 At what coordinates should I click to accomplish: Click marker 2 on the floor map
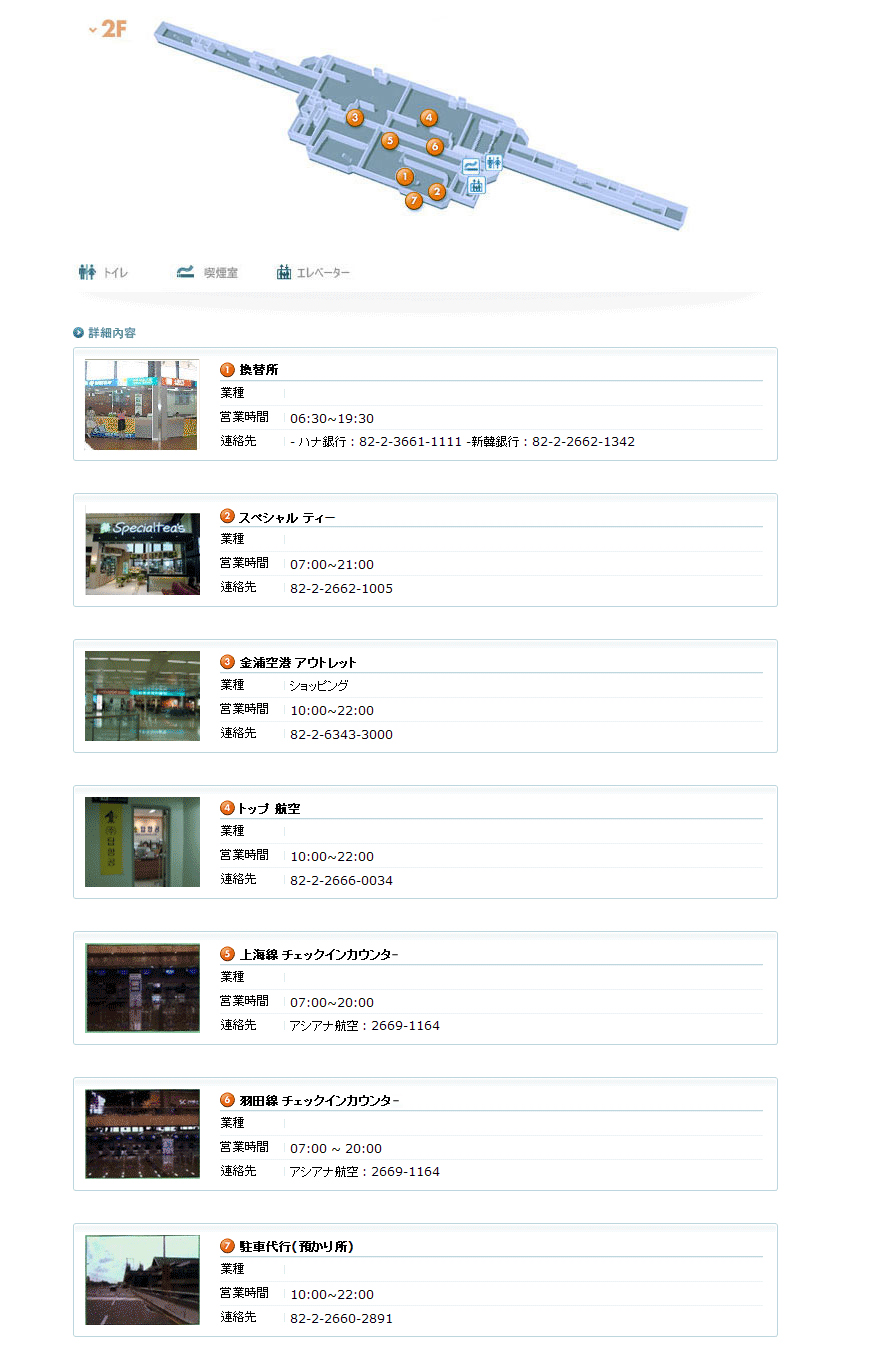(437, 192)
